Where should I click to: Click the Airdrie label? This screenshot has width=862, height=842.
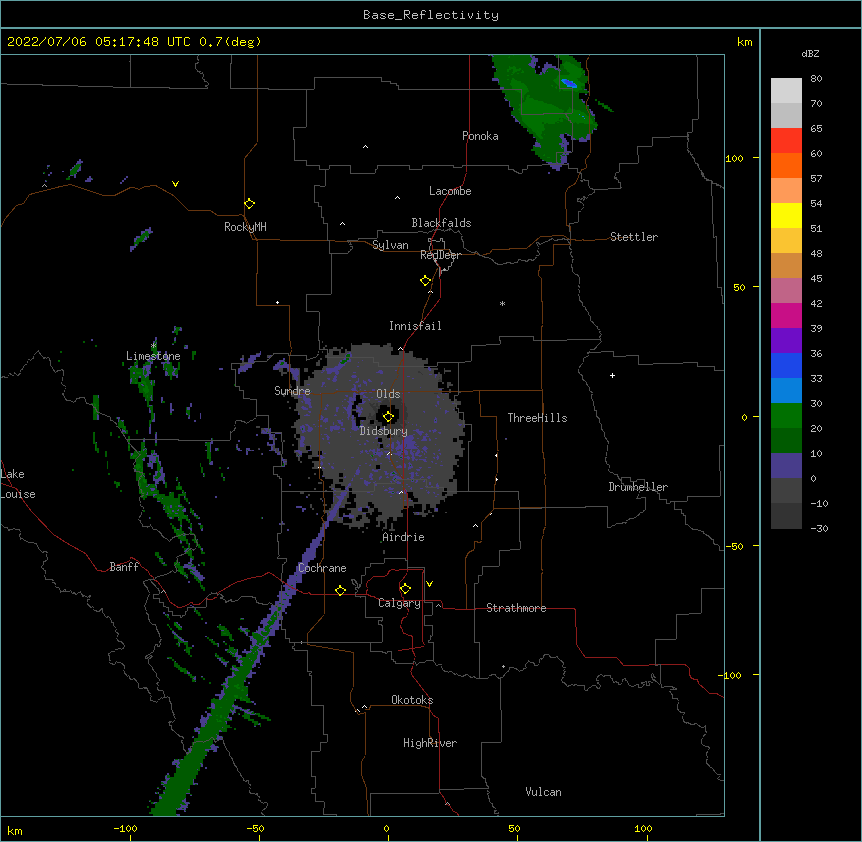403,537
